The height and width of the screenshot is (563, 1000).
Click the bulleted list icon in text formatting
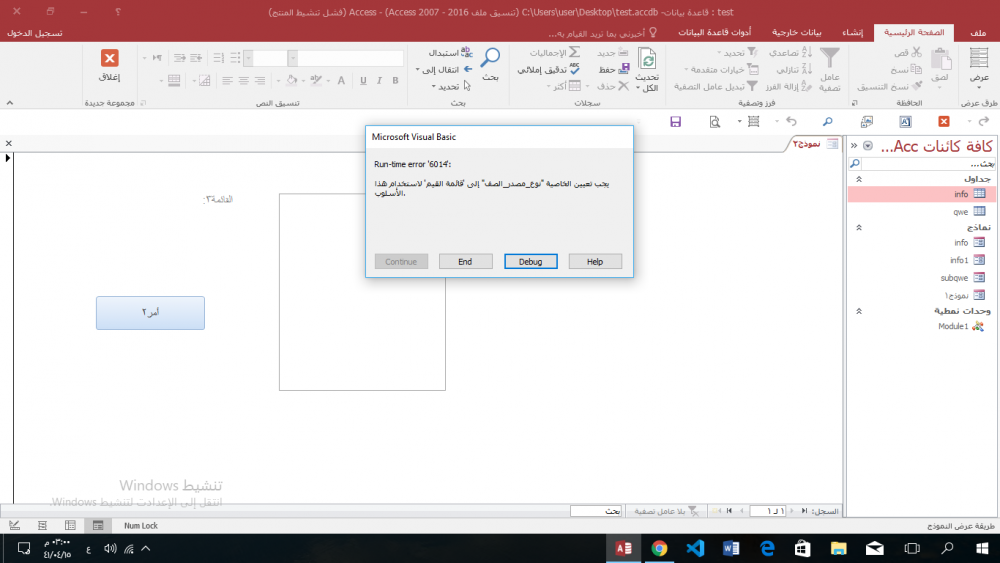tap(235, 58)
